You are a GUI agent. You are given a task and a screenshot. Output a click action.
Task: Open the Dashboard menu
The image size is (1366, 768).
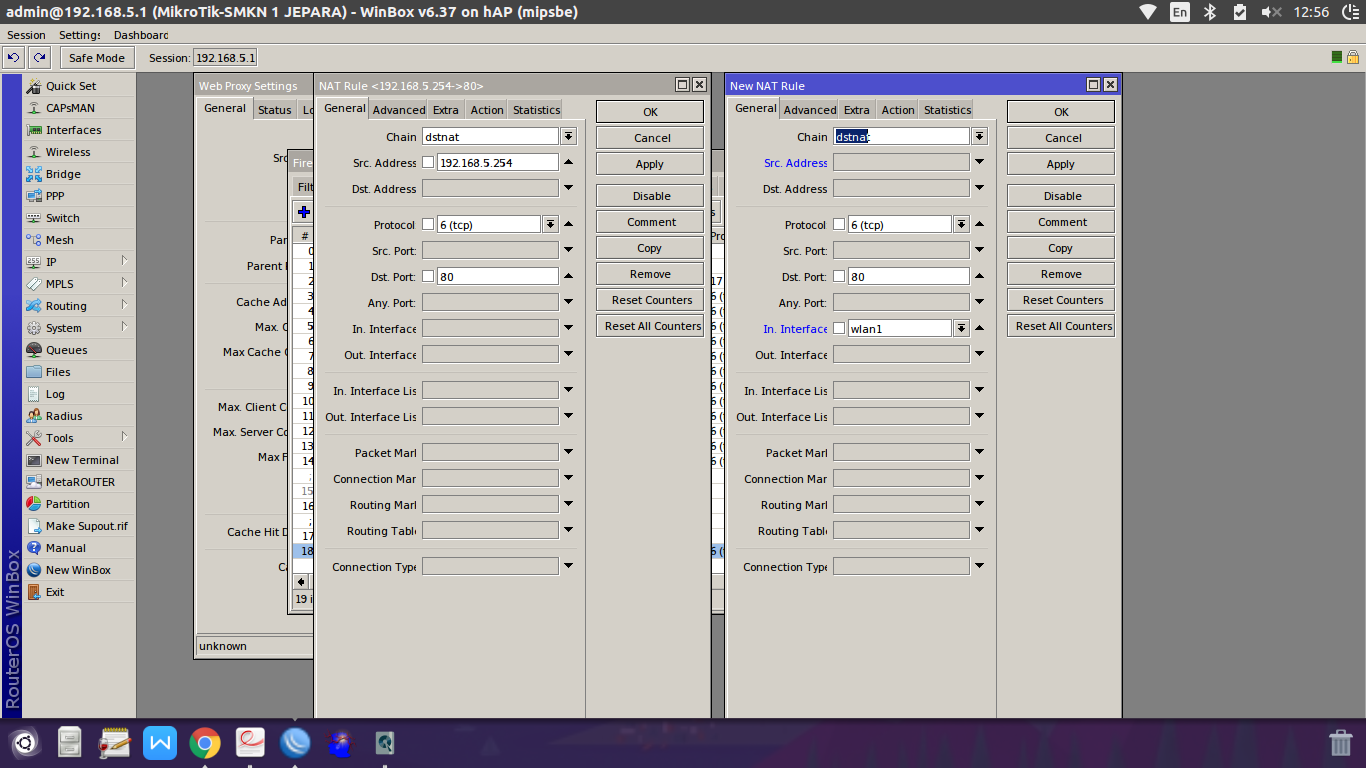click(x=140, y=35)
